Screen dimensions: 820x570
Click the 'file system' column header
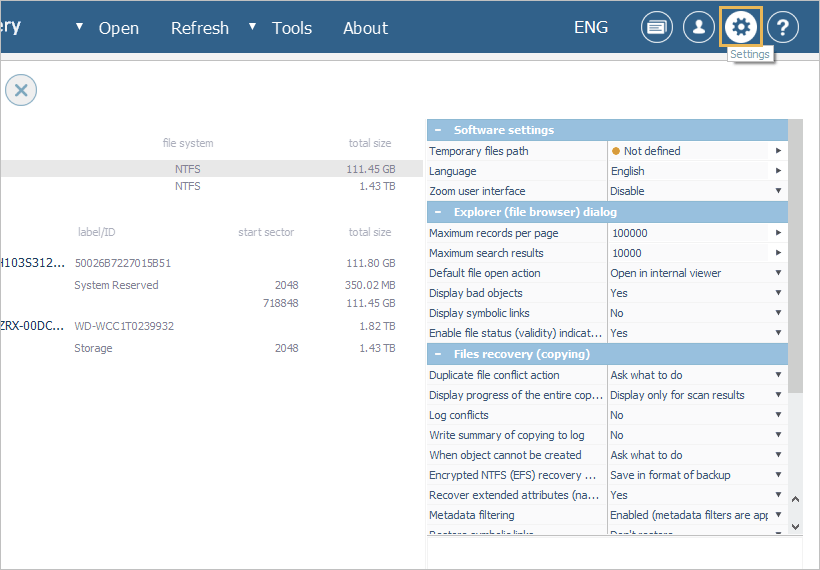(188, 143)
